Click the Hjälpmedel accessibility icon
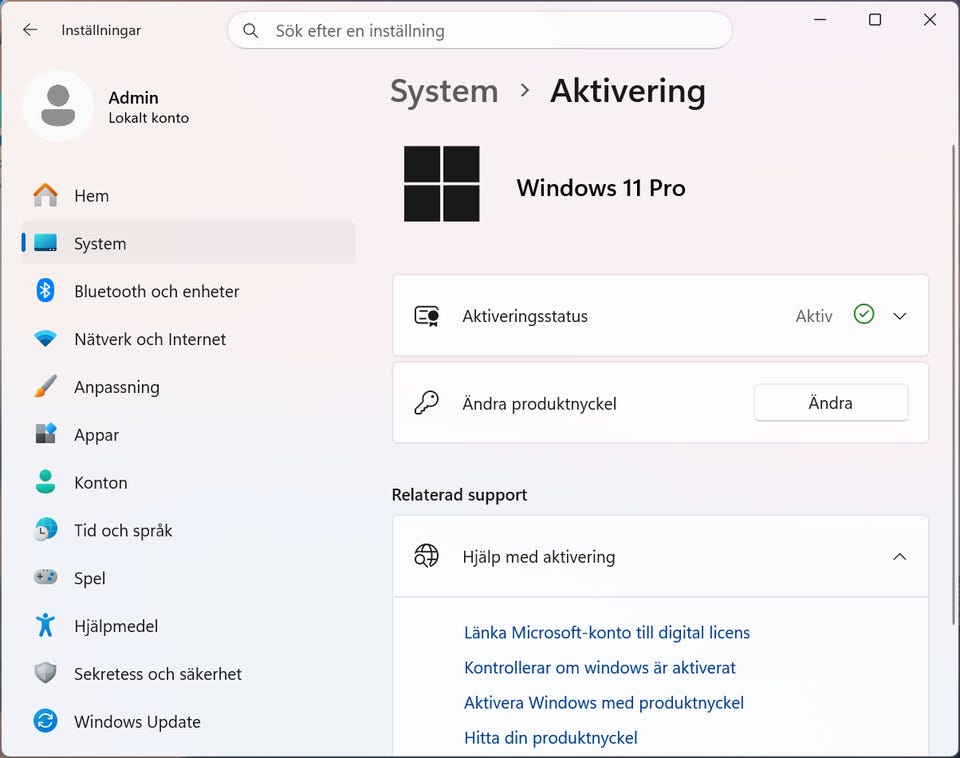The width and height of the screenshot is (960, 758). [x=45, y=625]
